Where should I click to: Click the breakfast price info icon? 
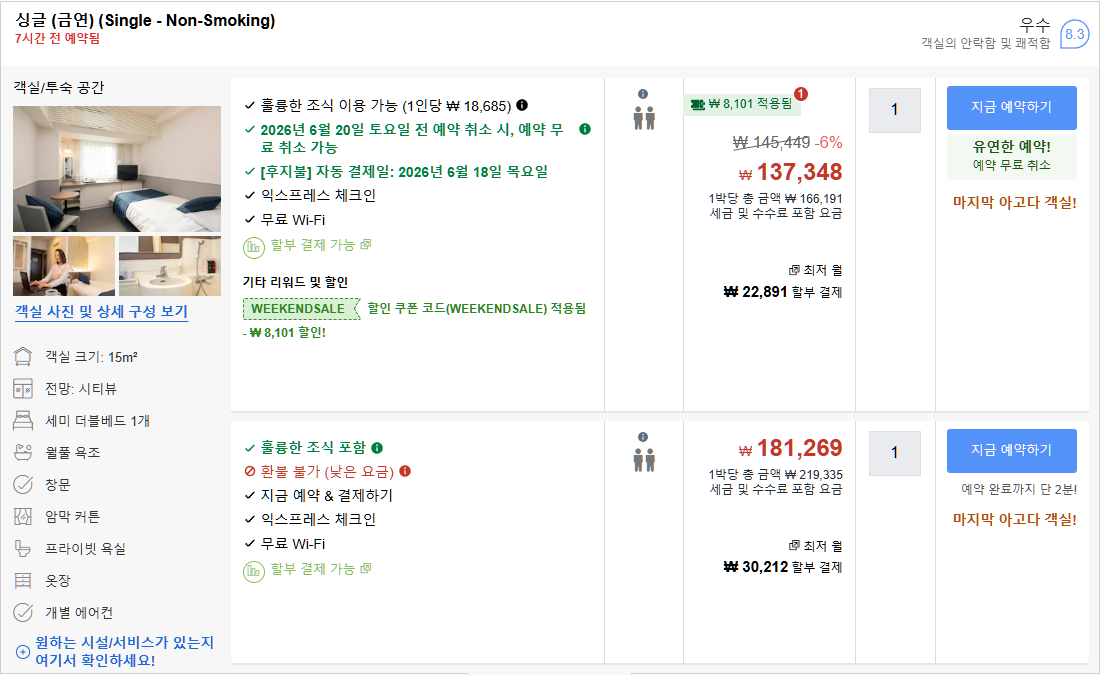tap(522, 105)
